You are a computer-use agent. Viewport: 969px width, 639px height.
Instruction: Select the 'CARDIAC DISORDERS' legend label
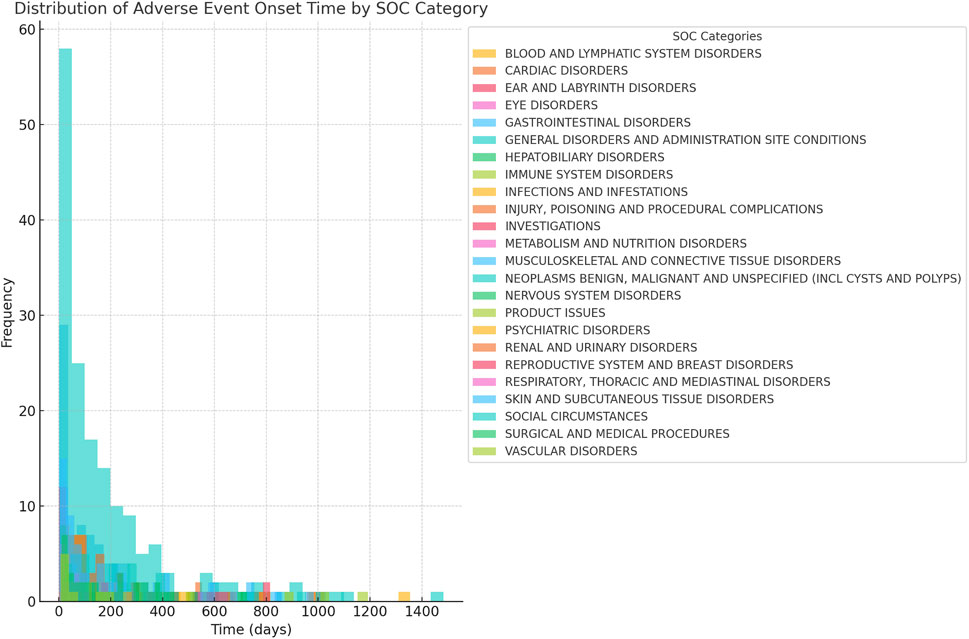point(566,71)
